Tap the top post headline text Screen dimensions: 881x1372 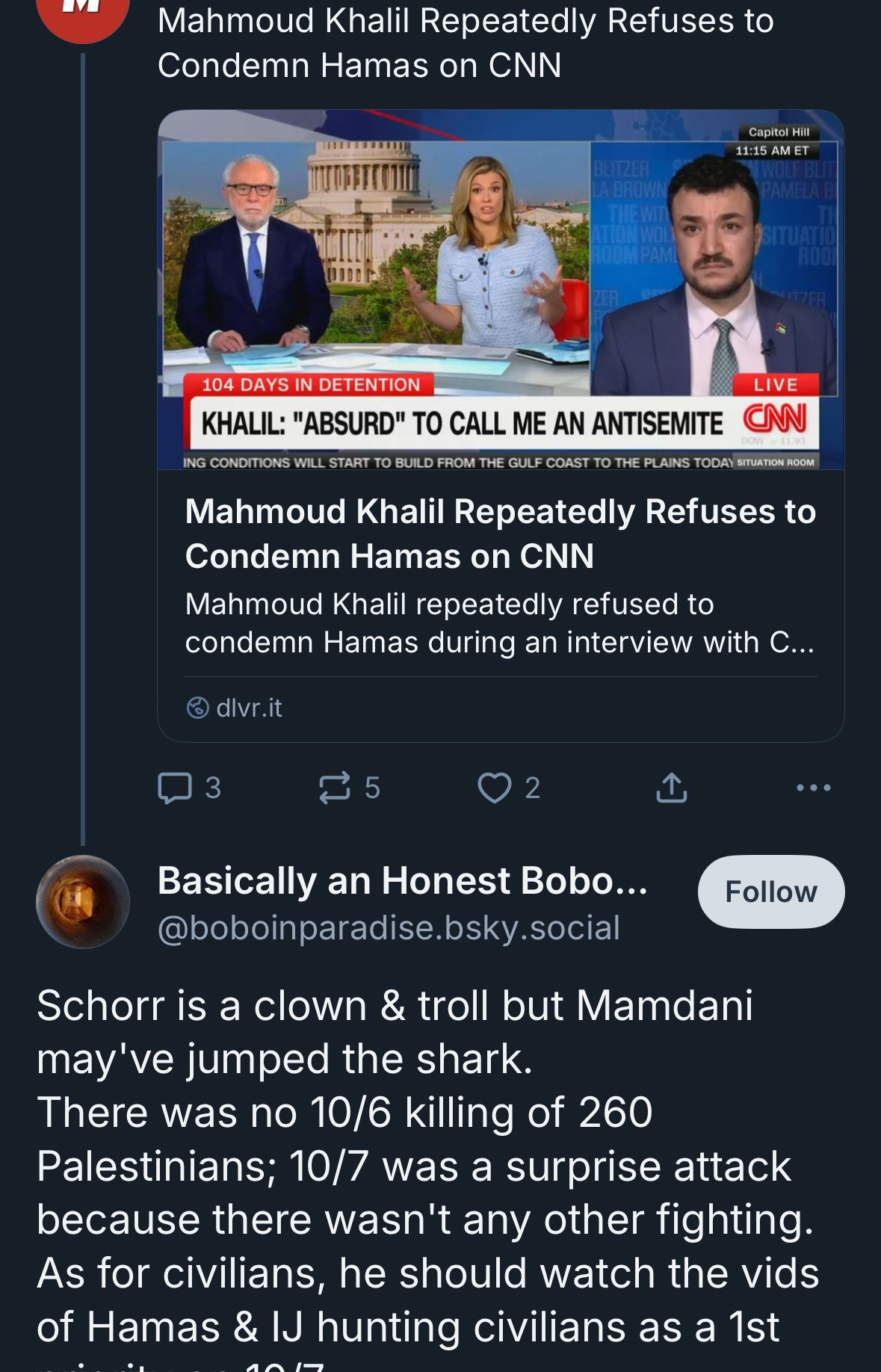click(x=465, y=43)
